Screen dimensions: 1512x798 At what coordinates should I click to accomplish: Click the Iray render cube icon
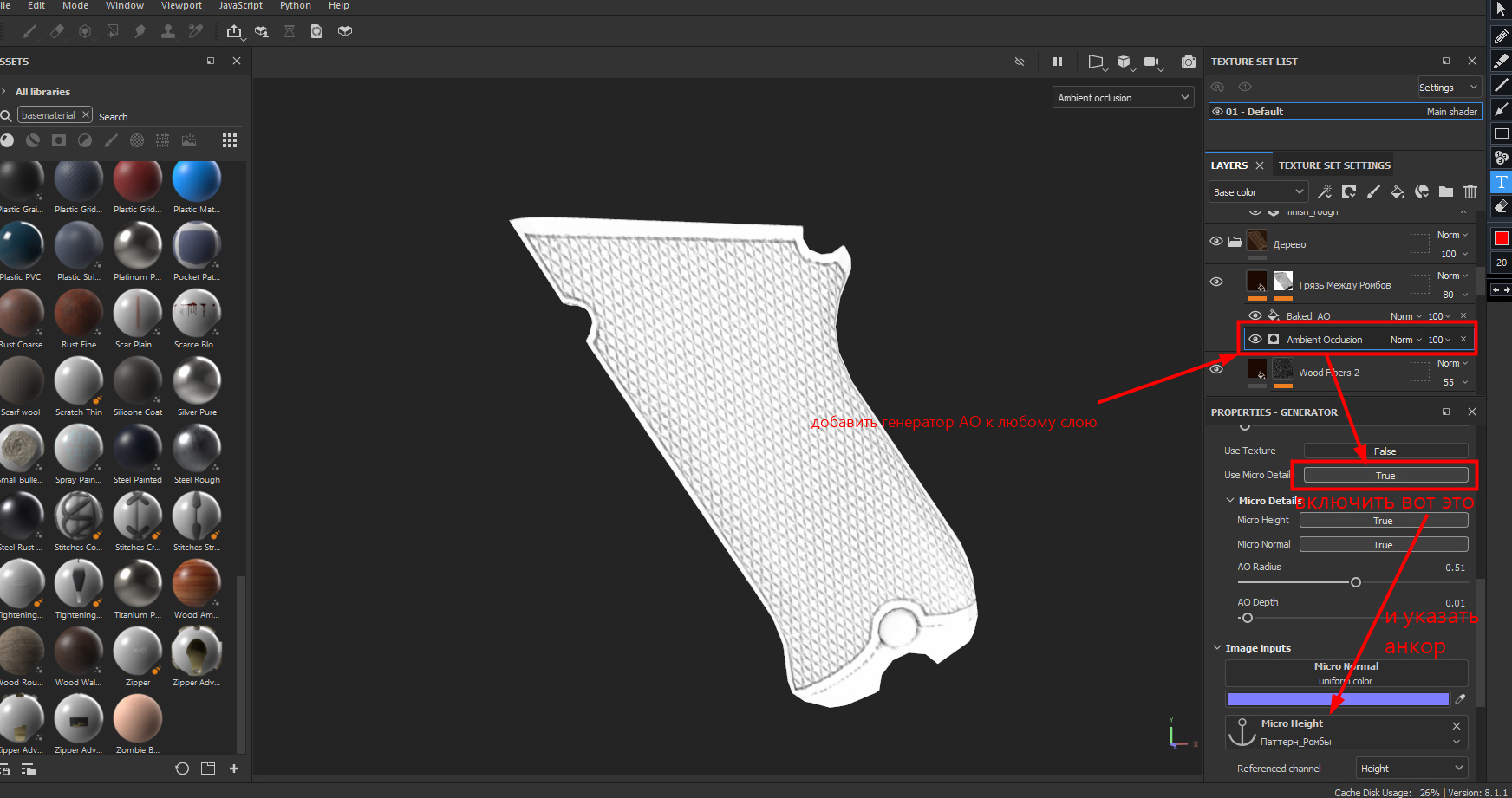tap(345, 31)
